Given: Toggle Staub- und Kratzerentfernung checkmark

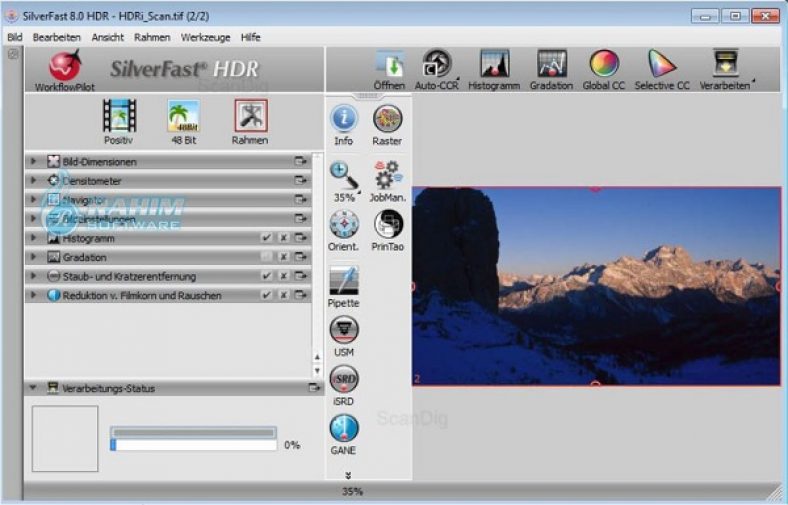Looking at the screenshot, I should (266, 276).
